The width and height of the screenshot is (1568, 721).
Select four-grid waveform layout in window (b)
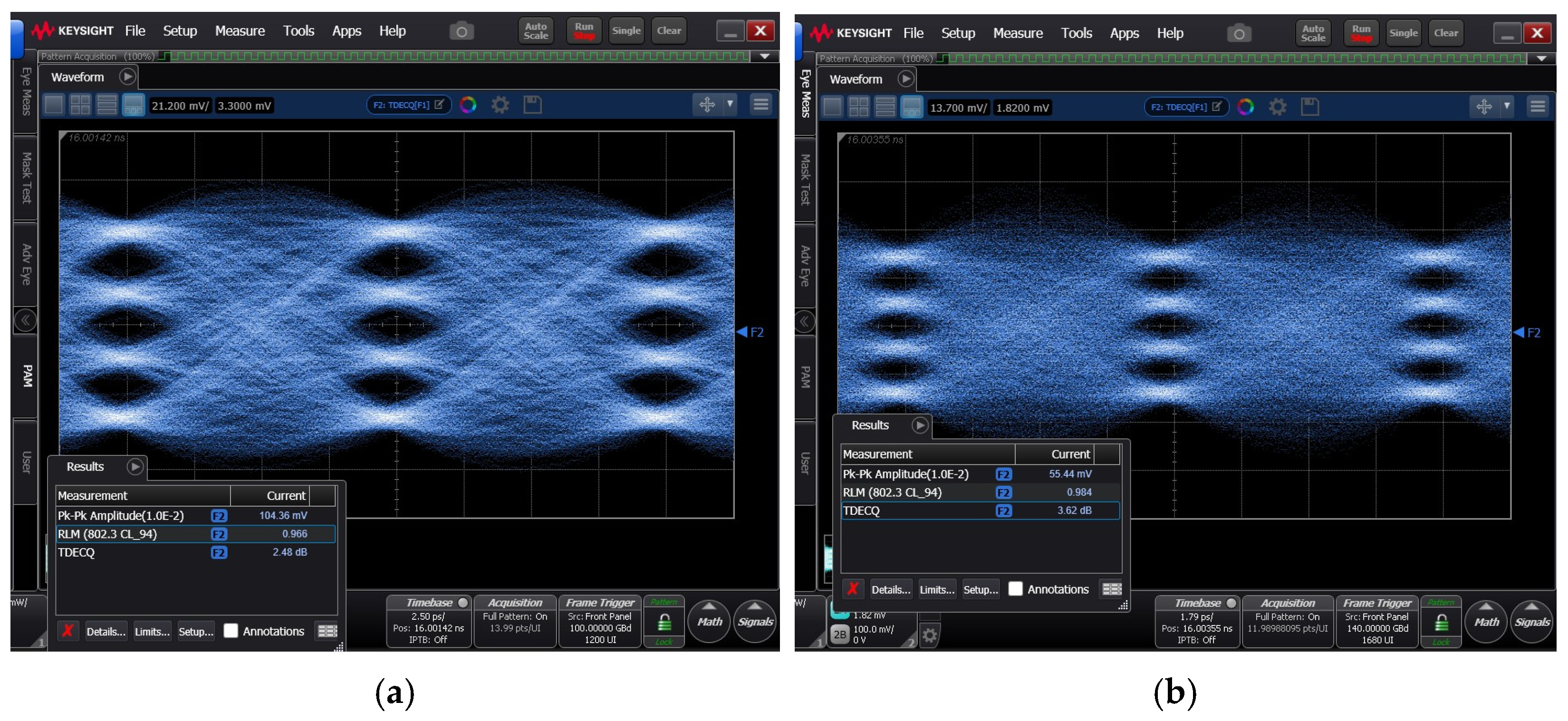coord(859,108)
